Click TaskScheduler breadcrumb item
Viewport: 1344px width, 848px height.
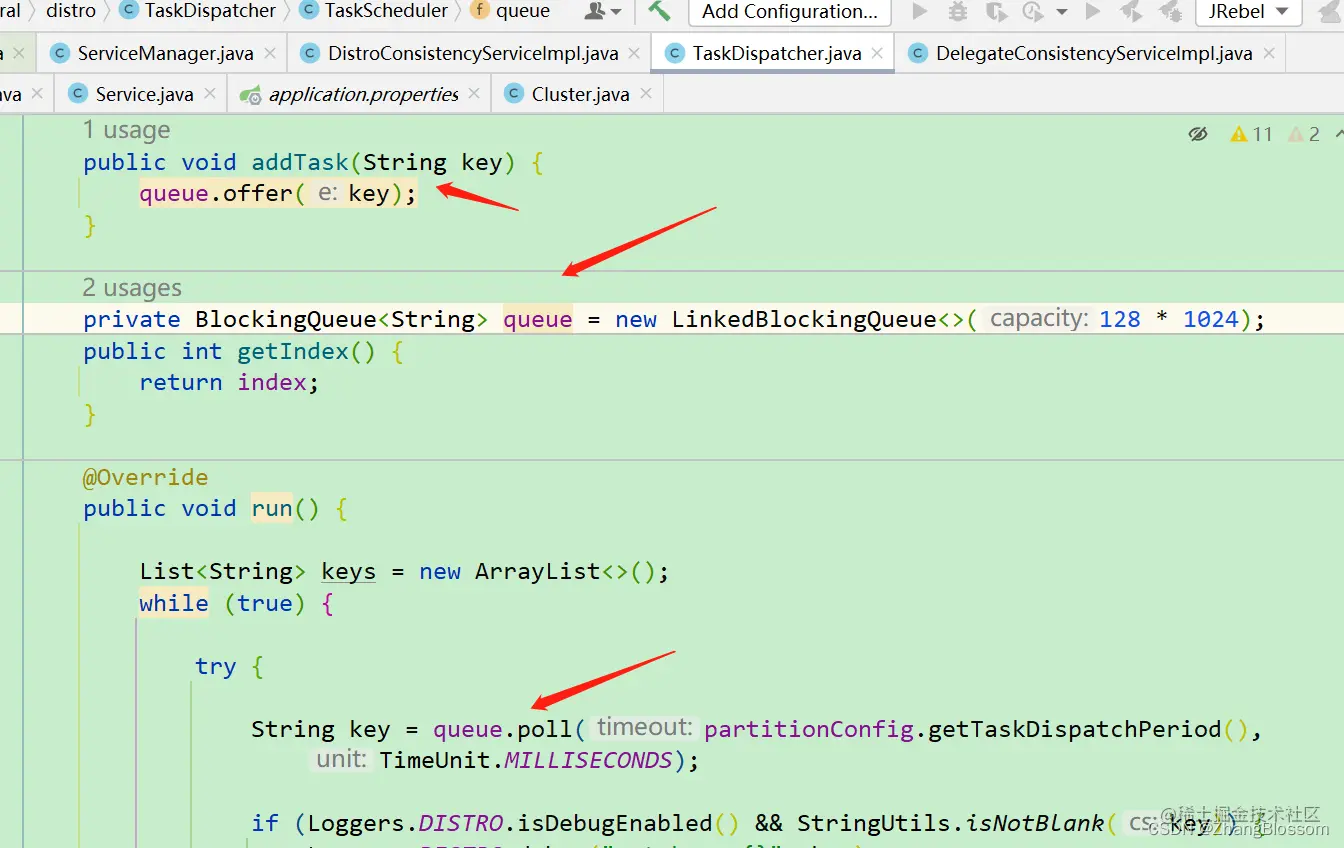point(386,11)
